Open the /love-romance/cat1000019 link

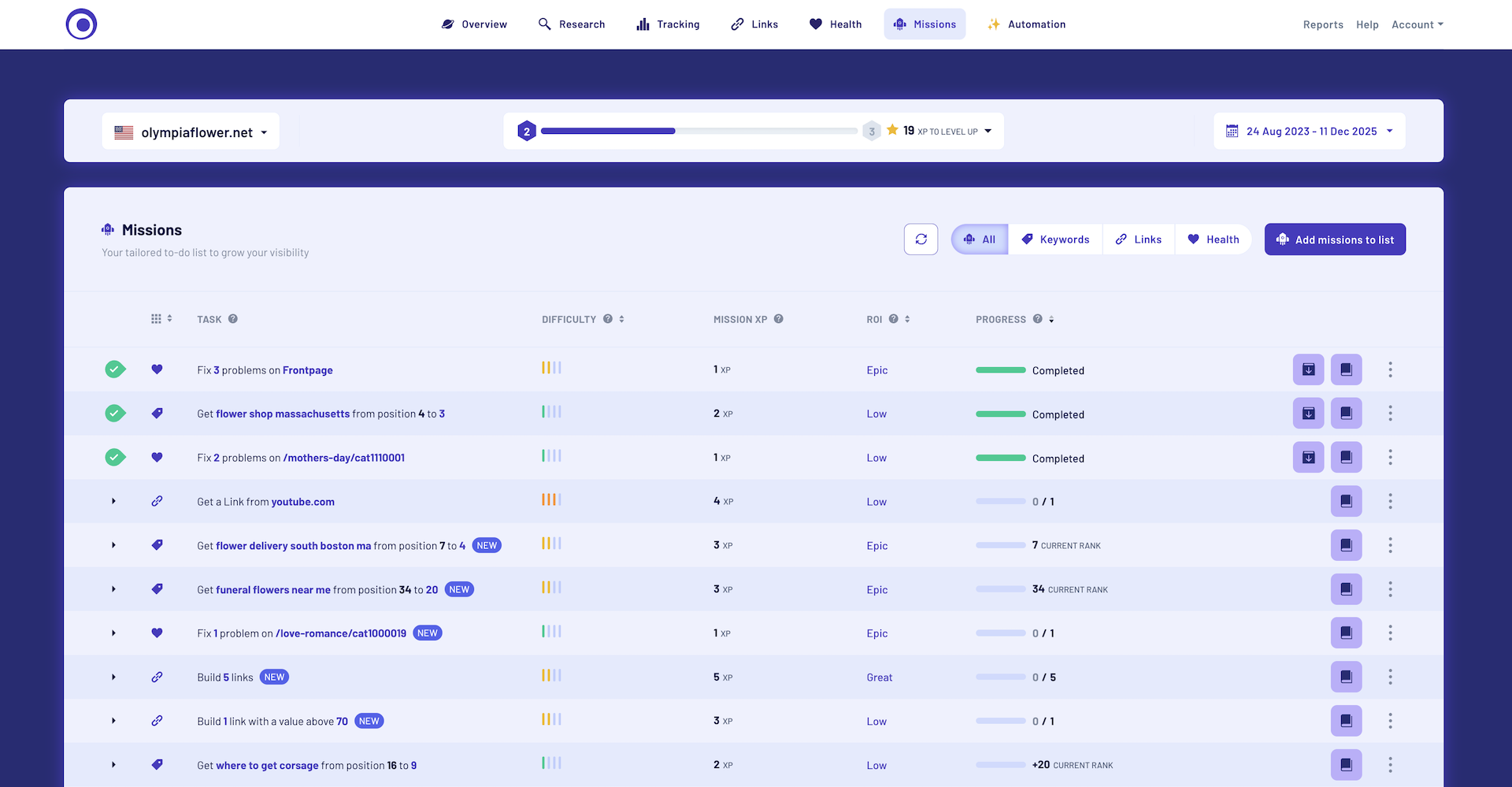pyautogui.click(x=341, y=633)
